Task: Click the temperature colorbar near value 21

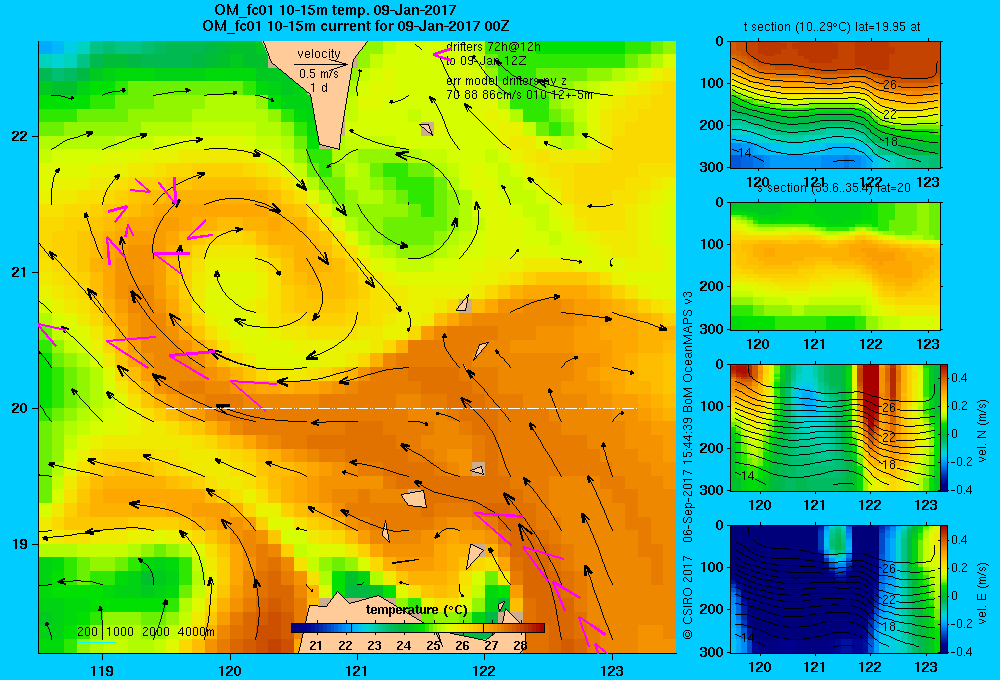Action: pos(316,628)
